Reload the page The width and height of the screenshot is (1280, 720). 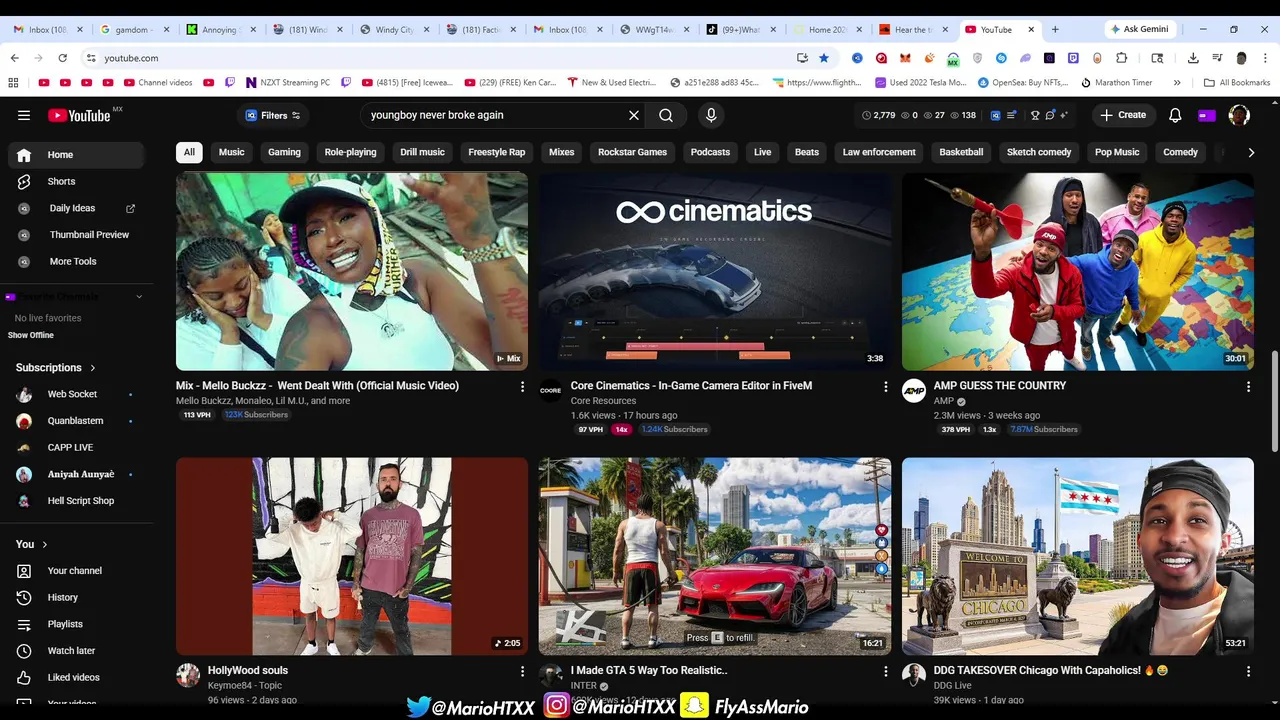(62, 58)
